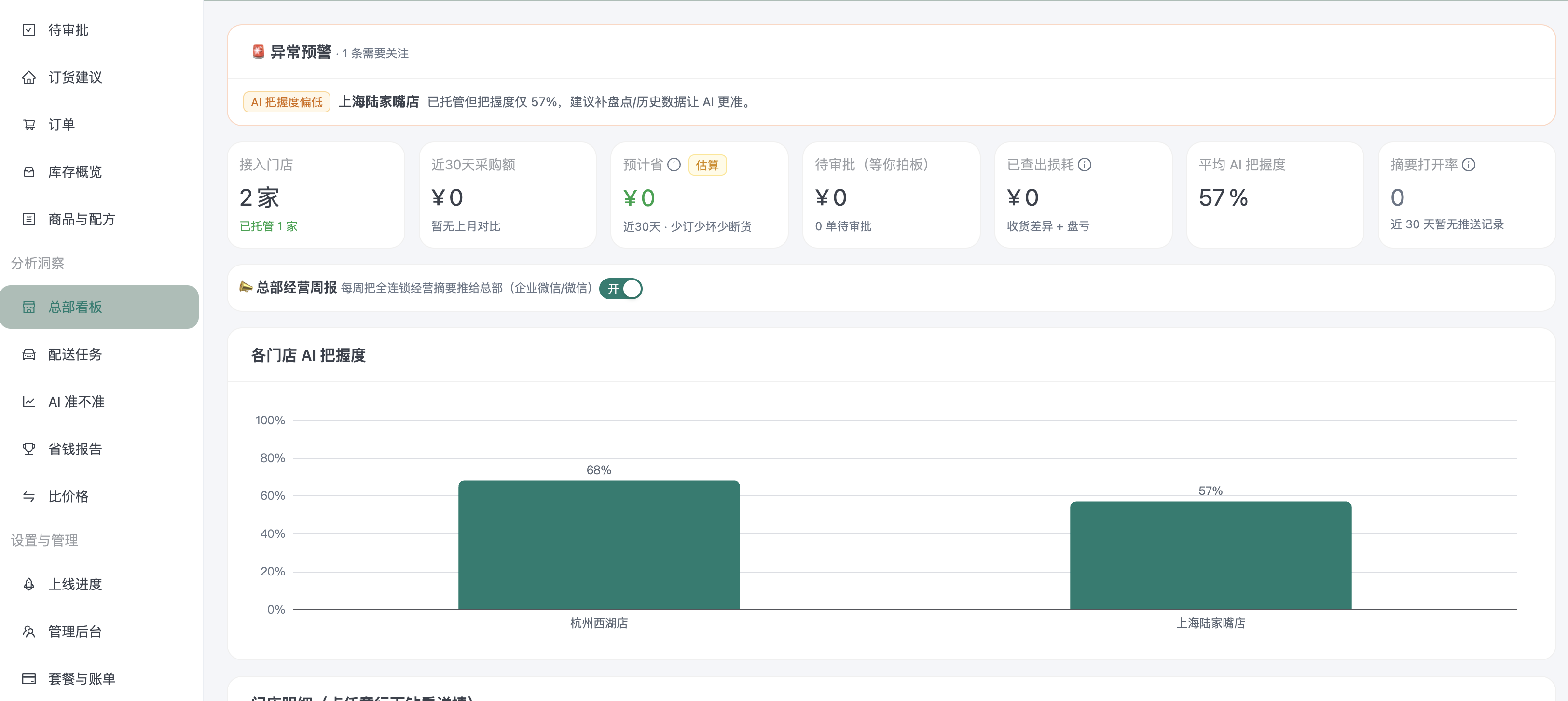Click the megaphone icon by 总部经营周报
Viewport: 1568px width, 701px height.
(245, 287)
